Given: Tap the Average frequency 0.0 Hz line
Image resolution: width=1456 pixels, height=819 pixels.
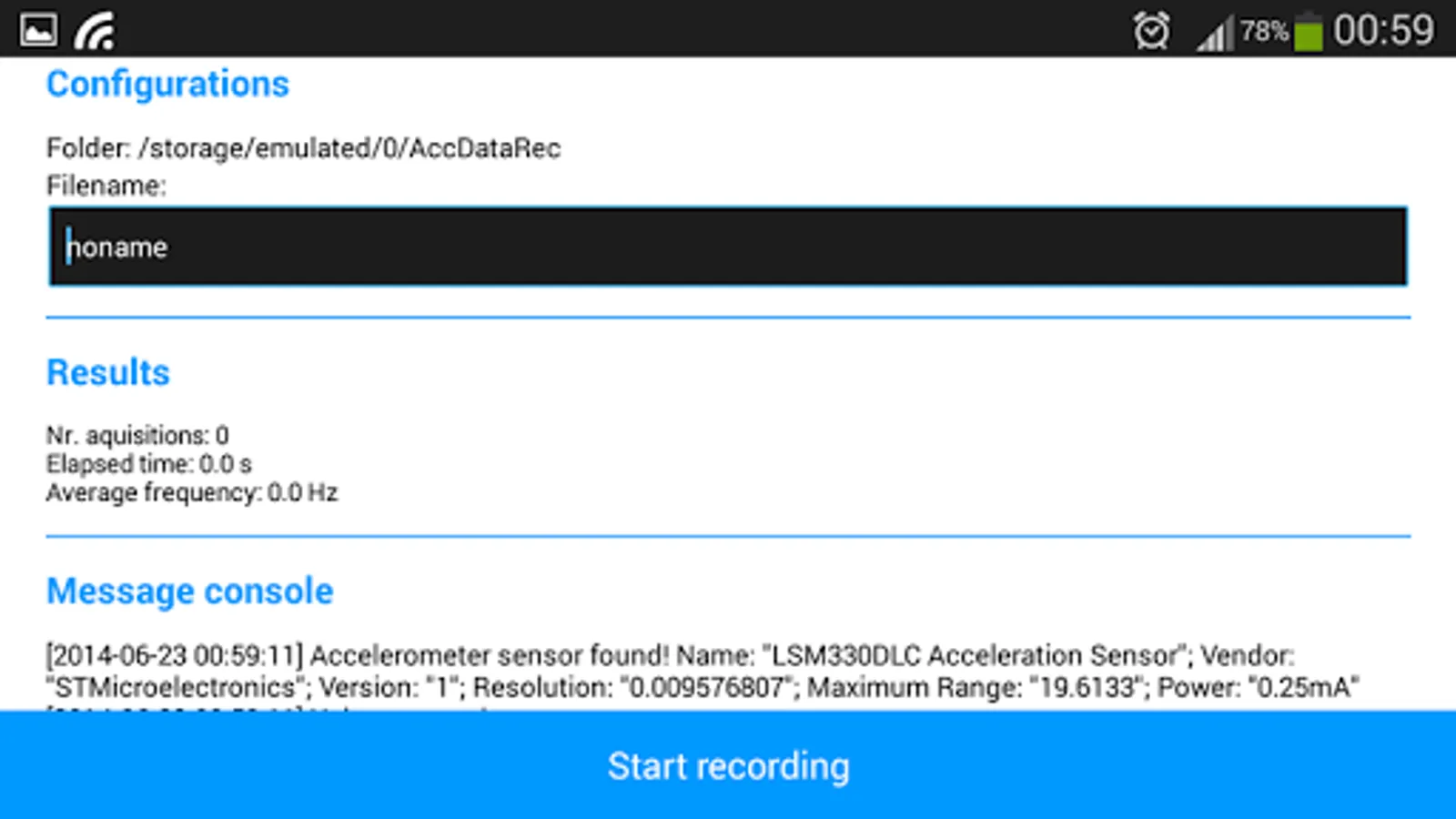Looking at the screenshot, I should (192, 492).
